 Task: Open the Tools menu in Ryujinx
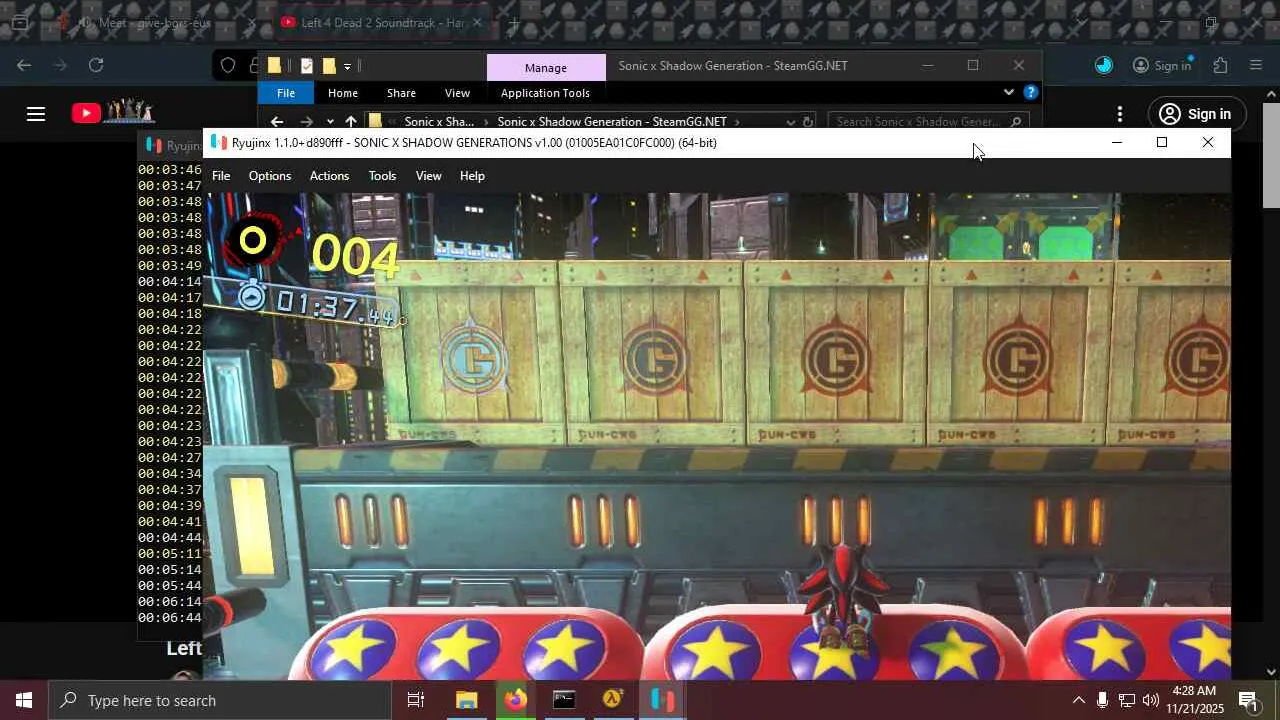382,176
